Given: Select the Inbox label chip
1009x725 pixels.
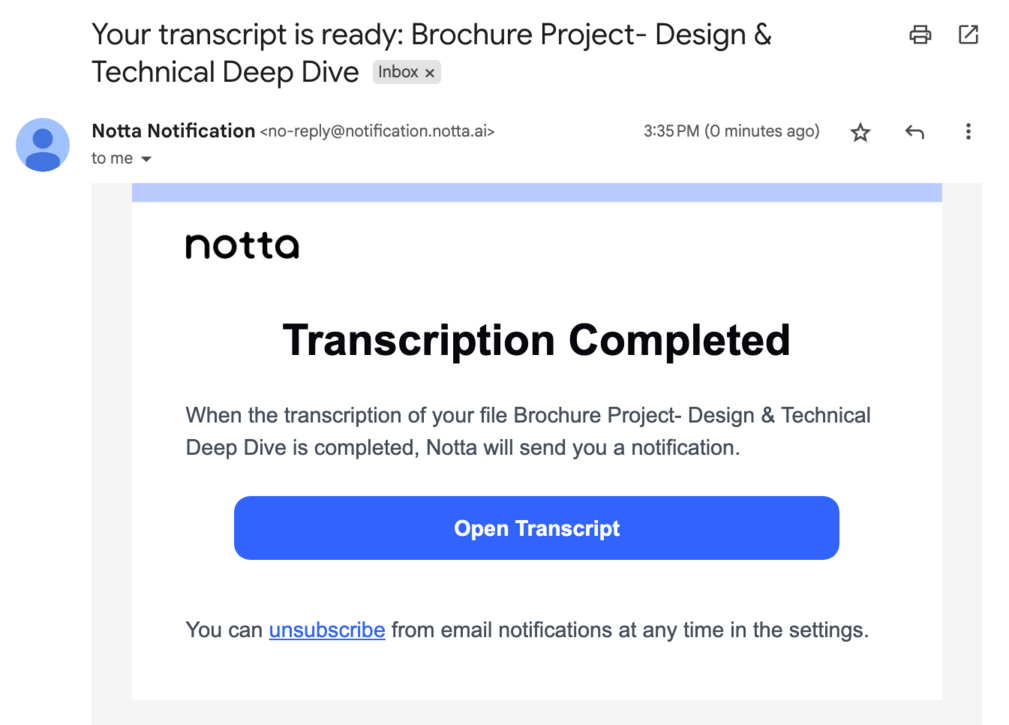Looking at the screenshot, I should point(398,72).
